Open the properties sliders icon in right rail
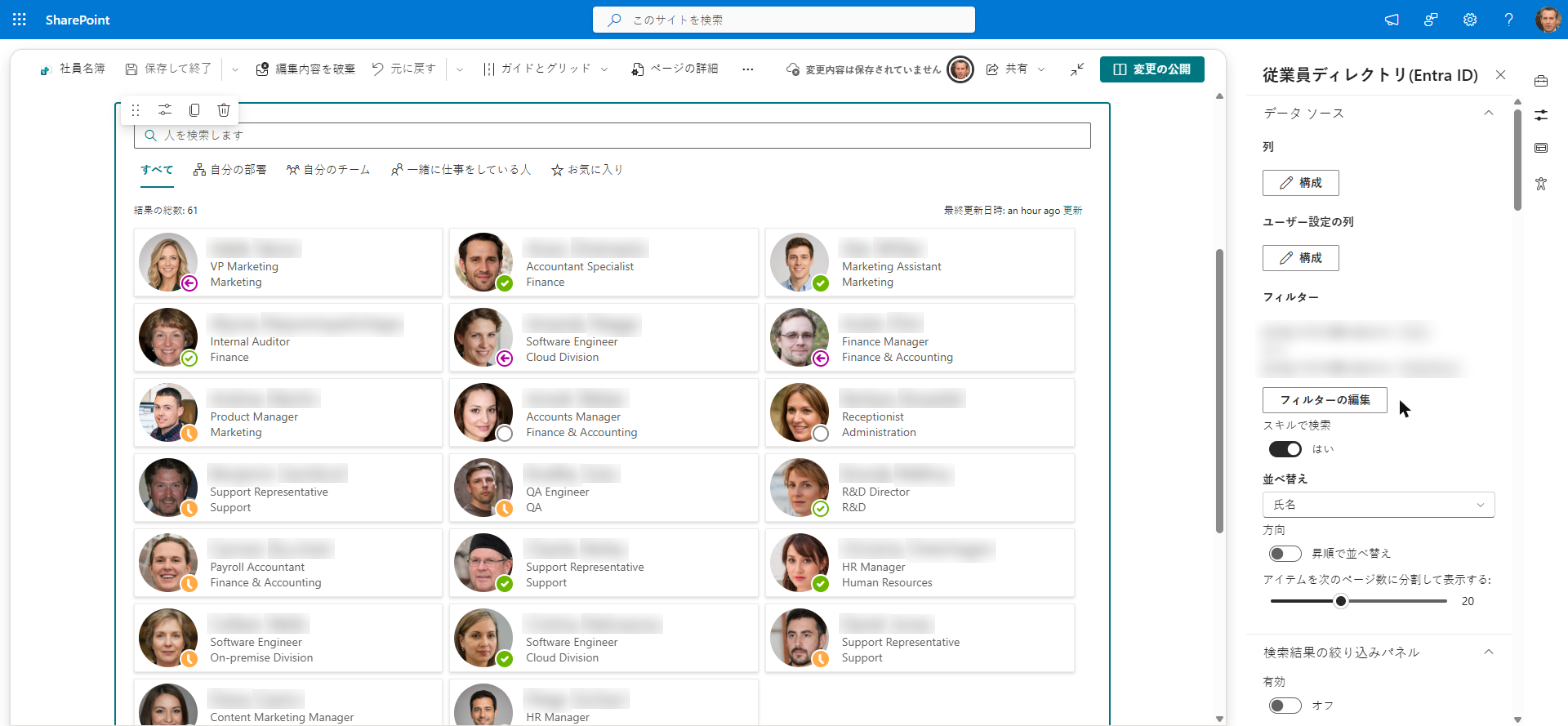Screen dimensions: 1568x726 point(1541,114)
